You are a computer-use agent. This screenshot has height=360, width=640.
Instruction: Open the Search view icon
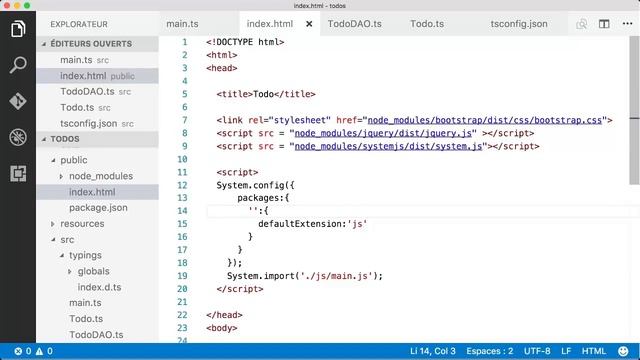[x=18, y=65]
